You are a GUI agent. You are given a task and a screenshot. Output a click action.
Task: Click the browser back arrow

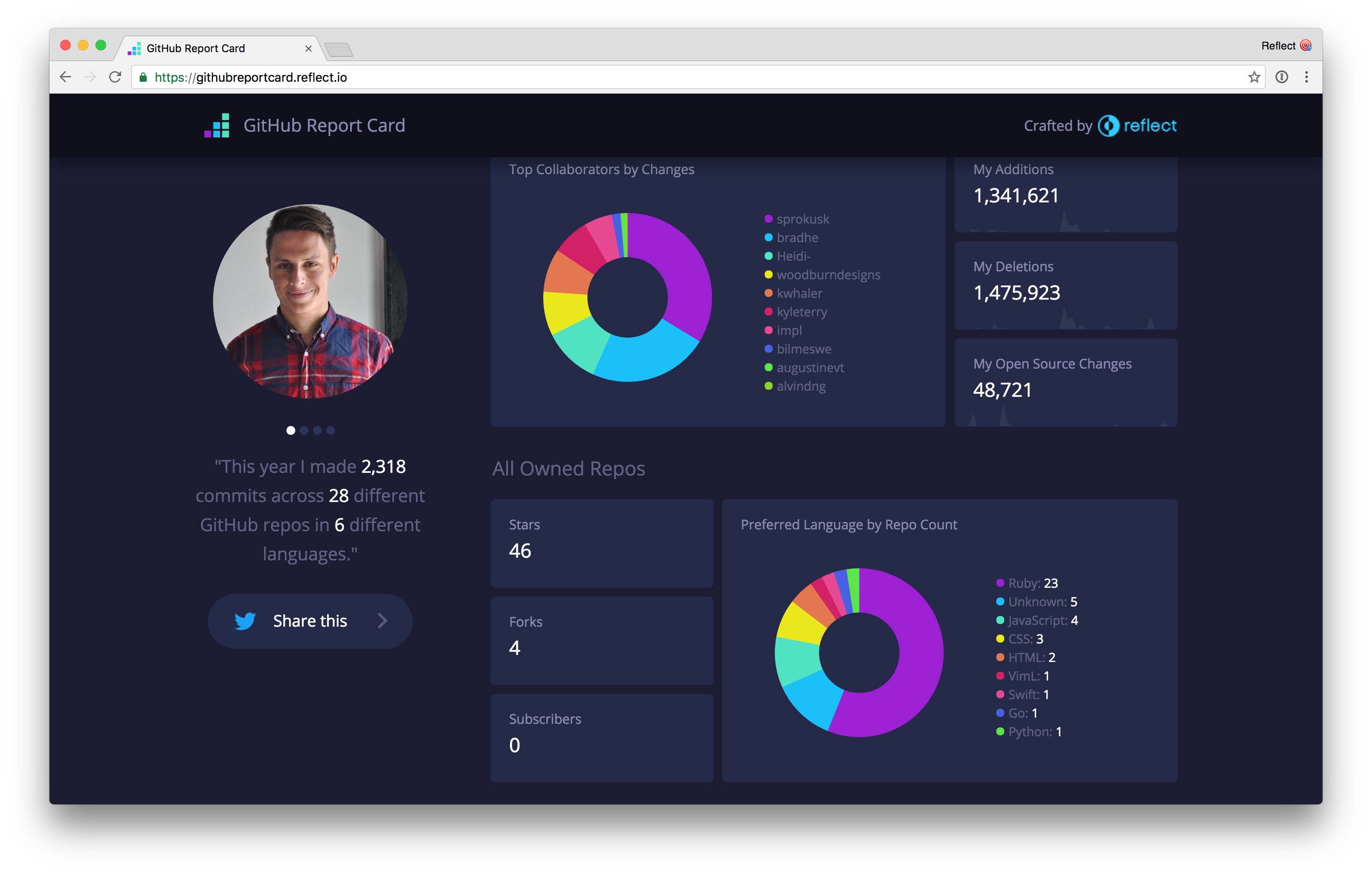[x=65, y=77]
